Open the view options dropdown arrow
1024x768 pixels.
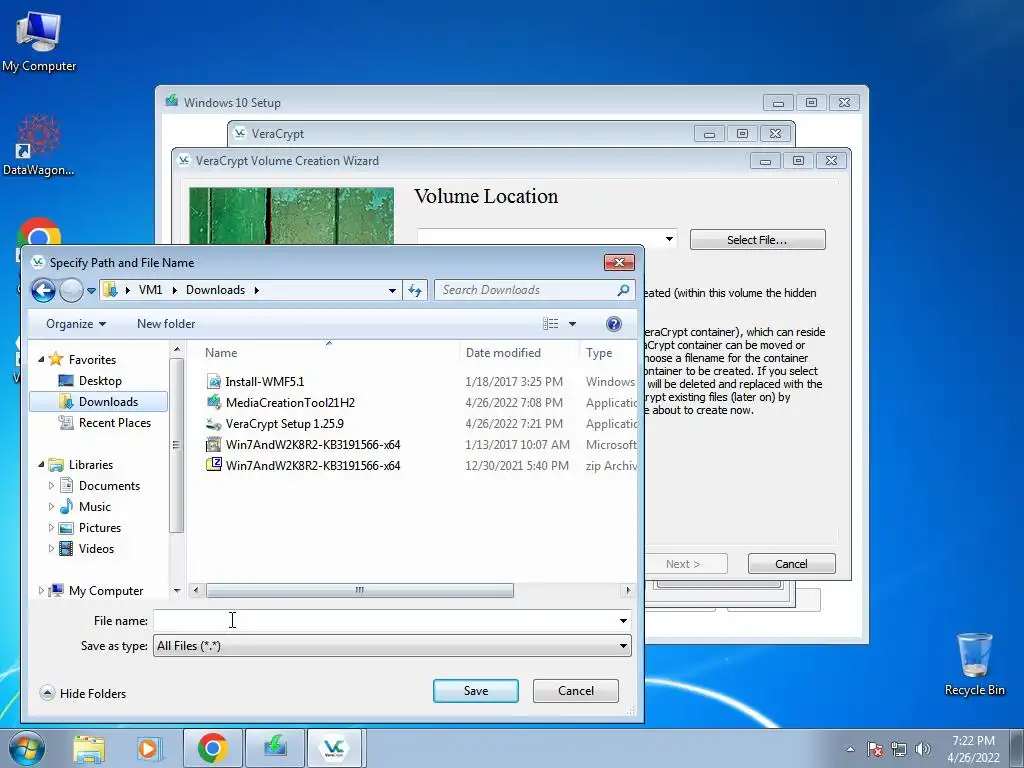[x=572, y=324]
